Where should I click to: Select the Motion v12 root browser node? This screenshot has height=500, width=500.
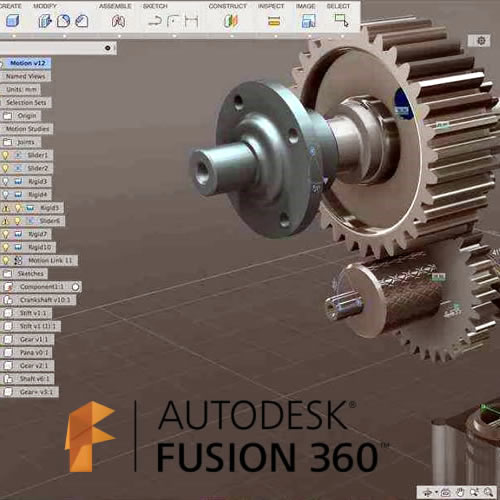(27, 63)
